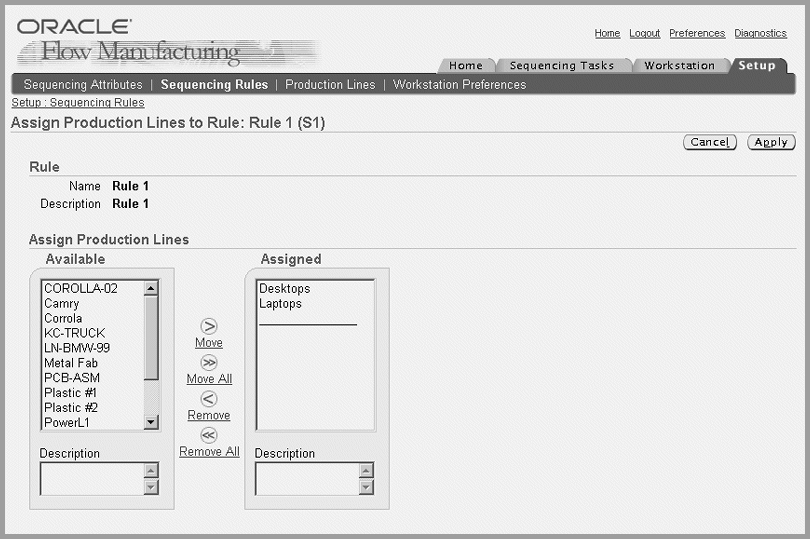Select Metal Fab in Available list

93,363
